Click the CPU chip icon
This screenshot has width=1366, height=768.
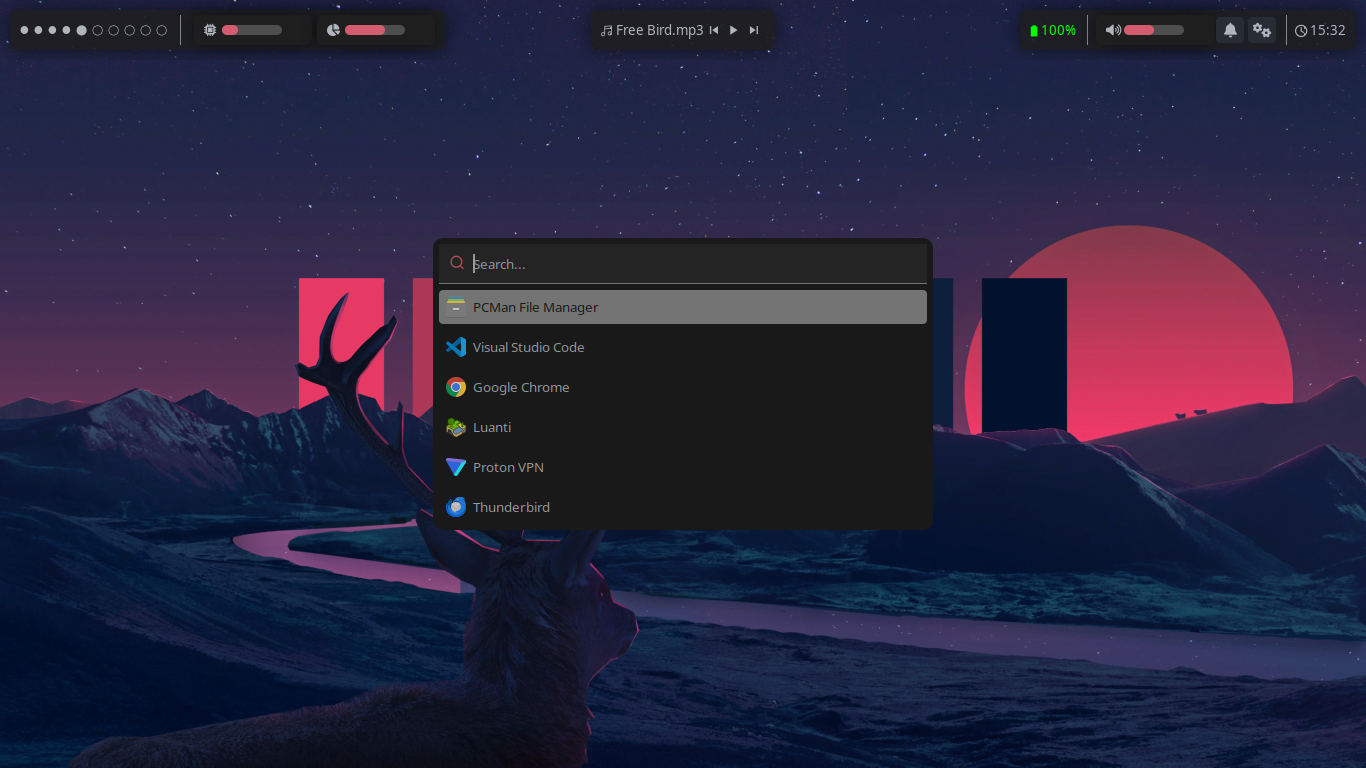tap(209, 30)
